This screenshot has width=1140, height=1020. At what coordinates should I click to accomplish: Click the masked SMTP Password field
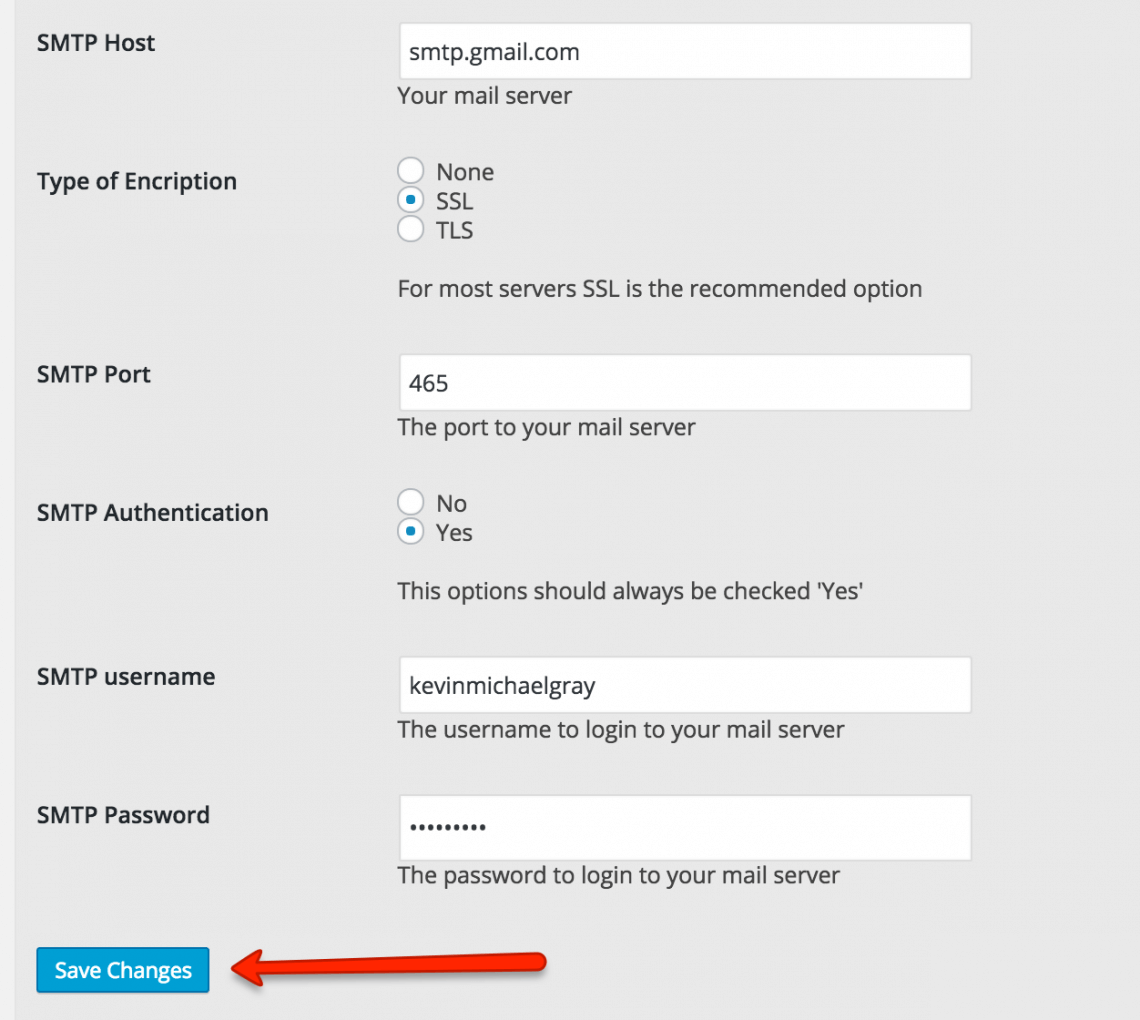coord(684,827)
